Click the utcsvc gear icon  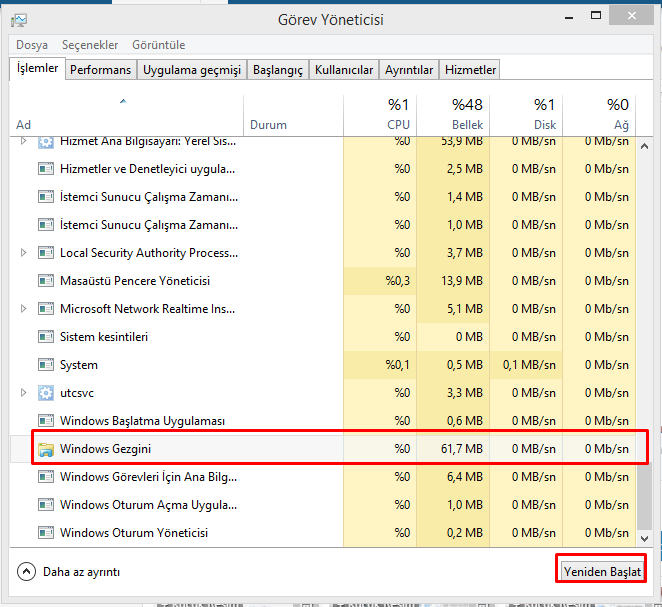coord(46,393)
